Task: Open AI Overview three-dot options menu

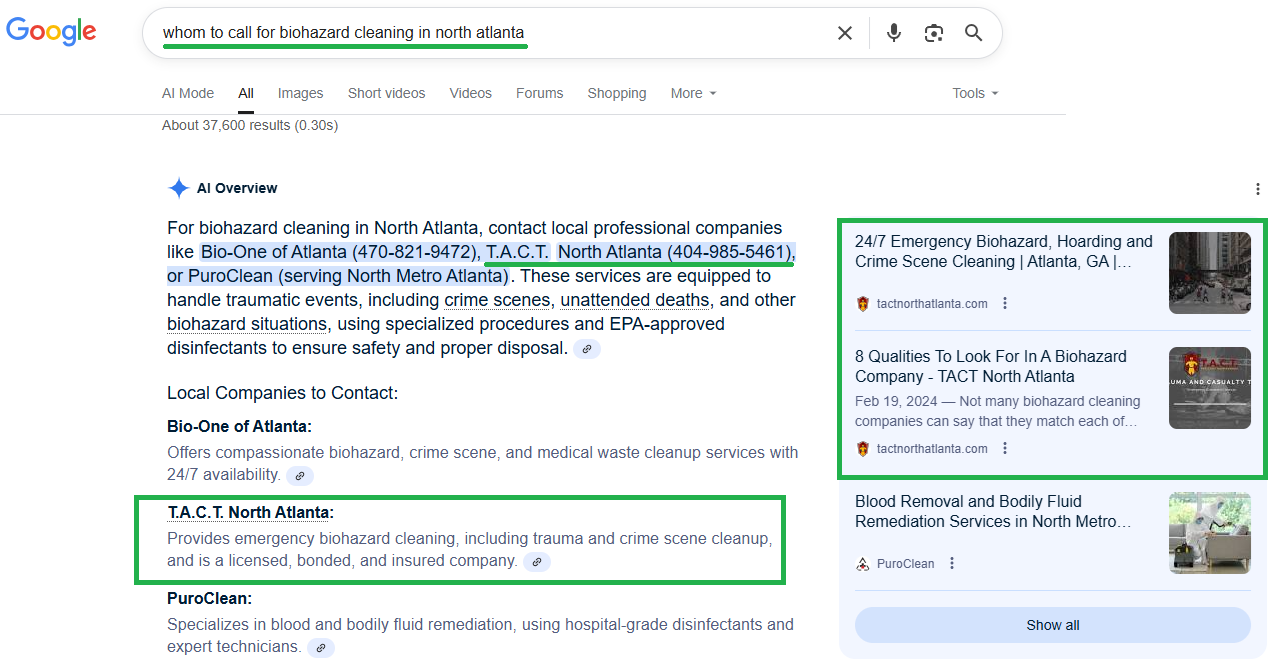Action: 1257,189
